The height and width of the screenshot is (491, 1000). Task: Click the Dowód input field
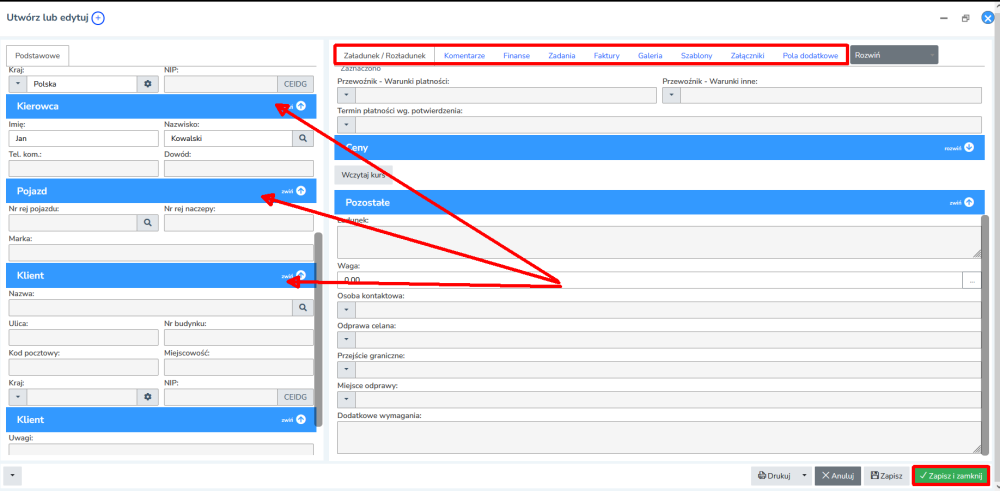[x=239, y=168]
